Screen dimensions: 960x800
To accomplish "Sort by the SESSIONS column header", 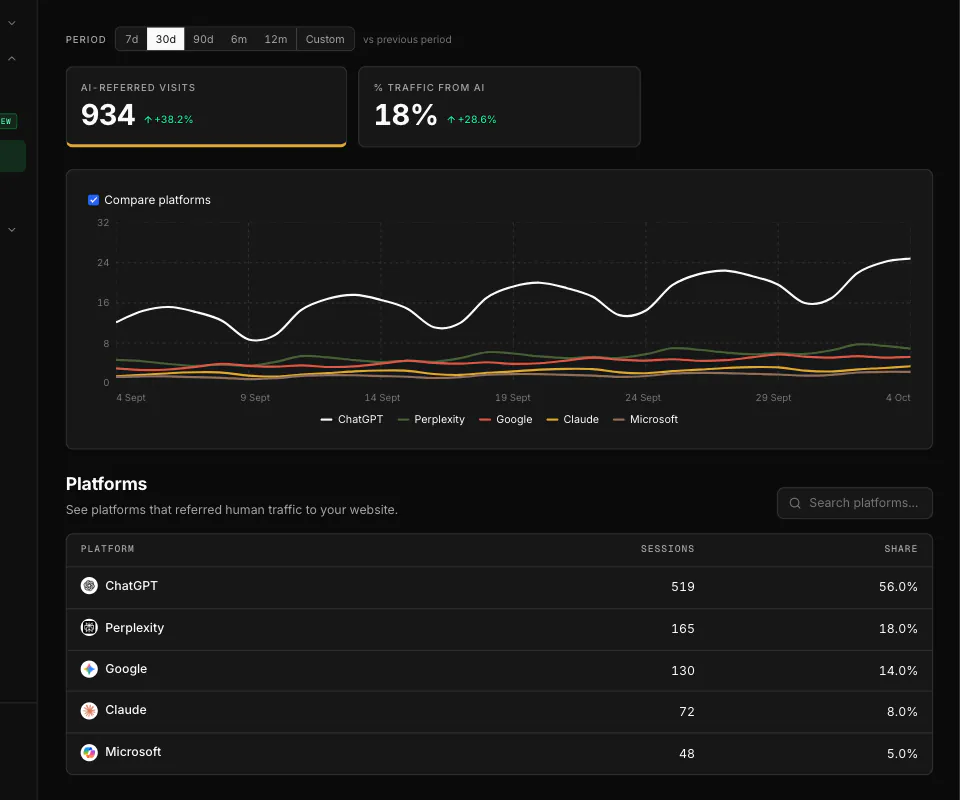I will (667, 549).
